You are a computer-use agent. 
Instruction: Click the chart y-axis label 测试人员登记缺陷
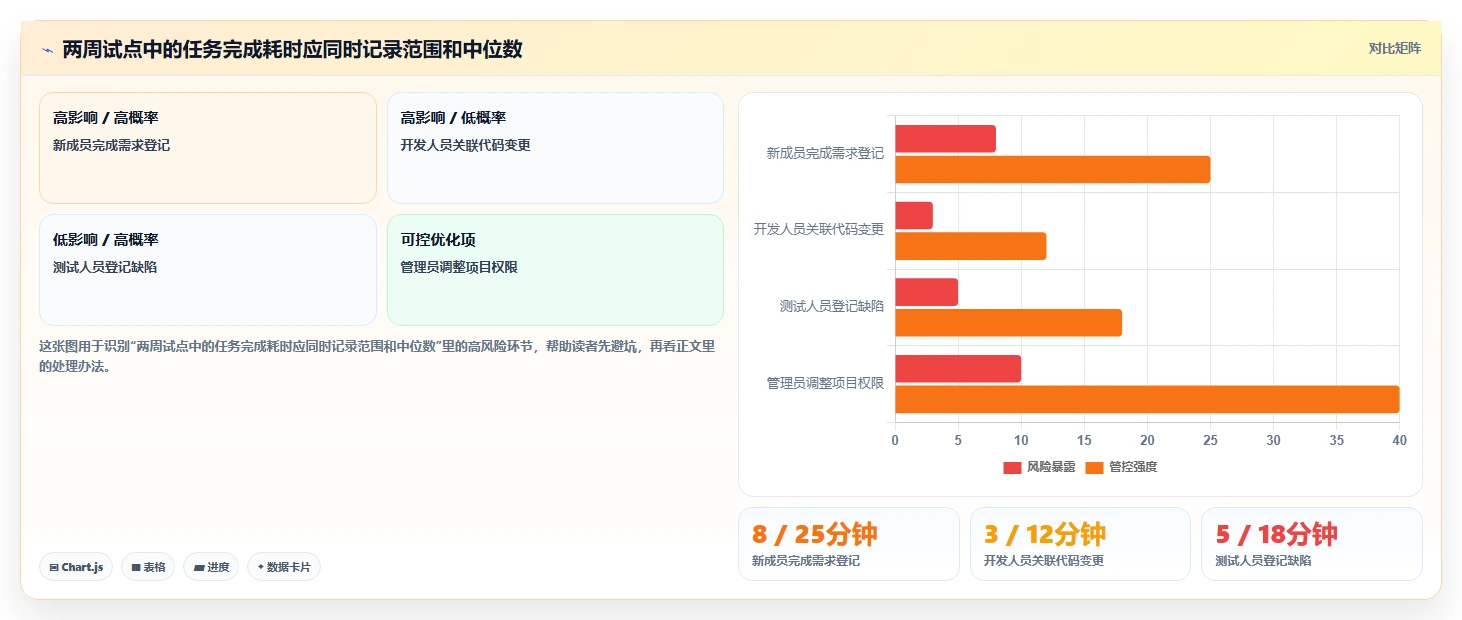[x=832, y=307]
